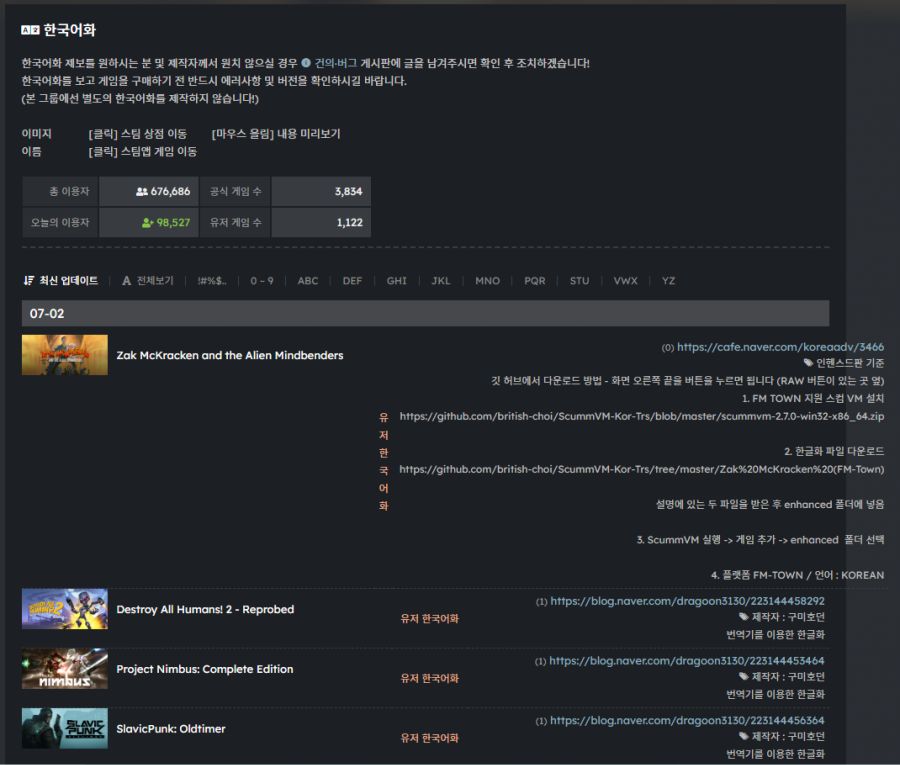This screenshot has width=900, height=765.
Task: Click the language icon beside 한국어화 heading
Action: coord(30,30)
